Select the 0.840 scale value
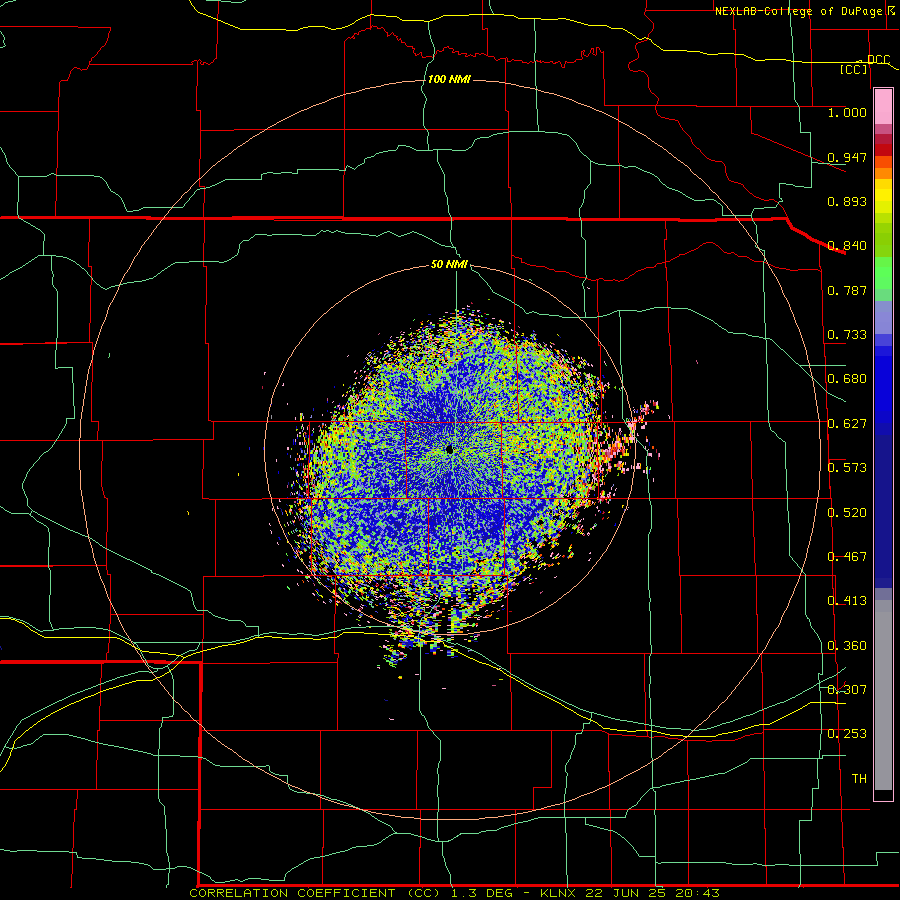Image resolution: width=900 pixels, height=900 pixels. tap(847, 246)
